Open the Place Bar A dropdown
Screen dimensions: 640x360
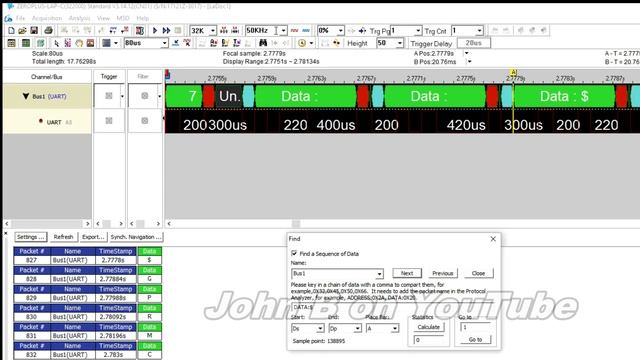395,328
